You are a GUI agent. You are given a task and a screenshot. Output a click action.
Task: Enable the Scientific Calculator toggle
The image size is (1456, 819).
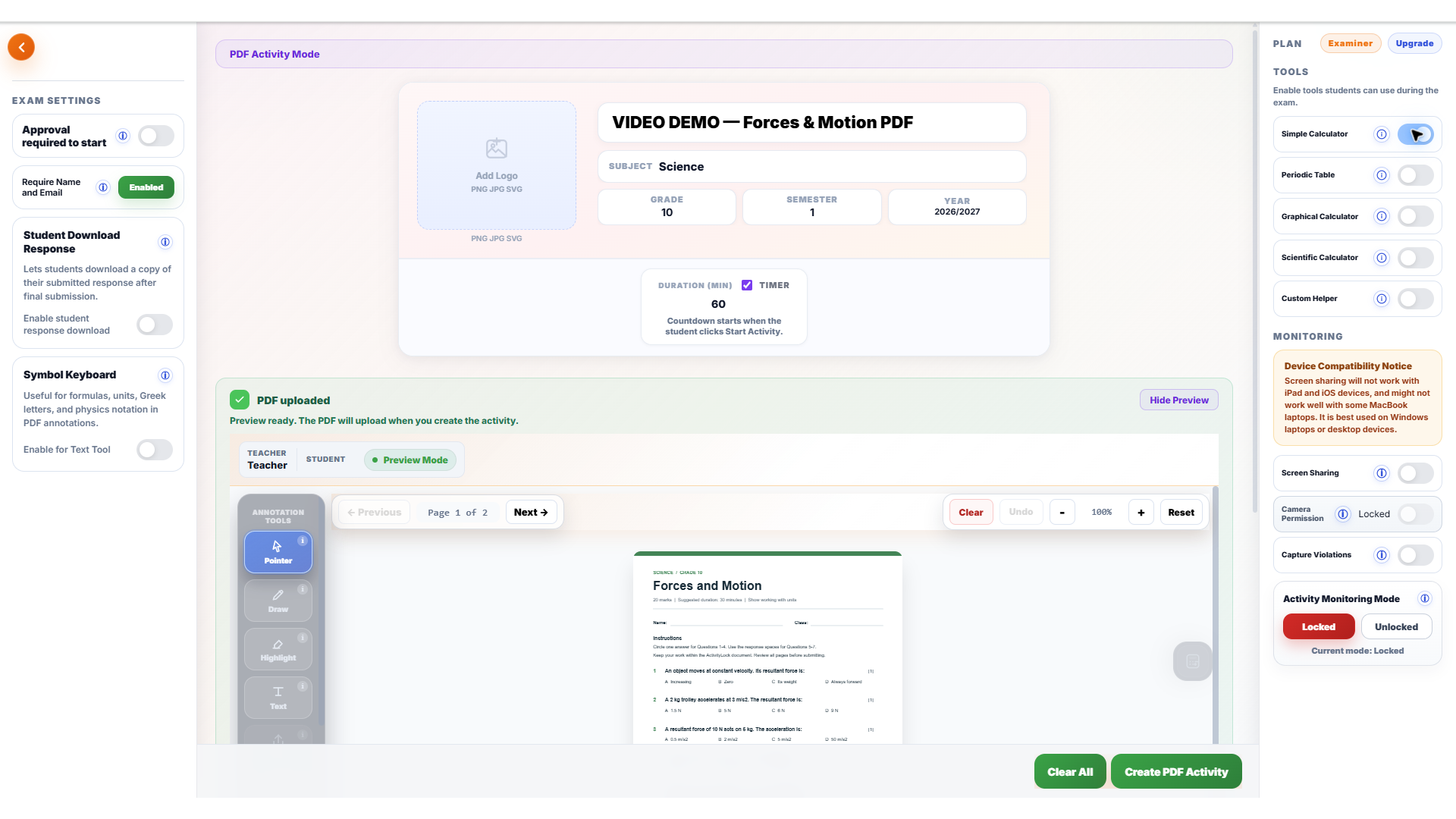(1416, 258)
